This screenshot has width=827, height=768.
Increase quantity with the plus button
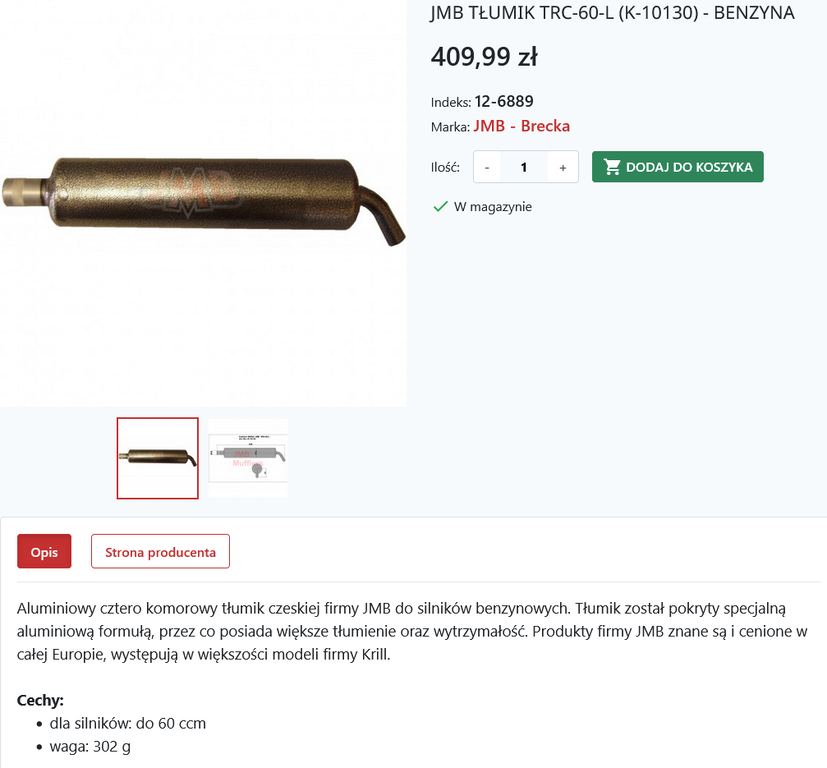tap(563, 167)
